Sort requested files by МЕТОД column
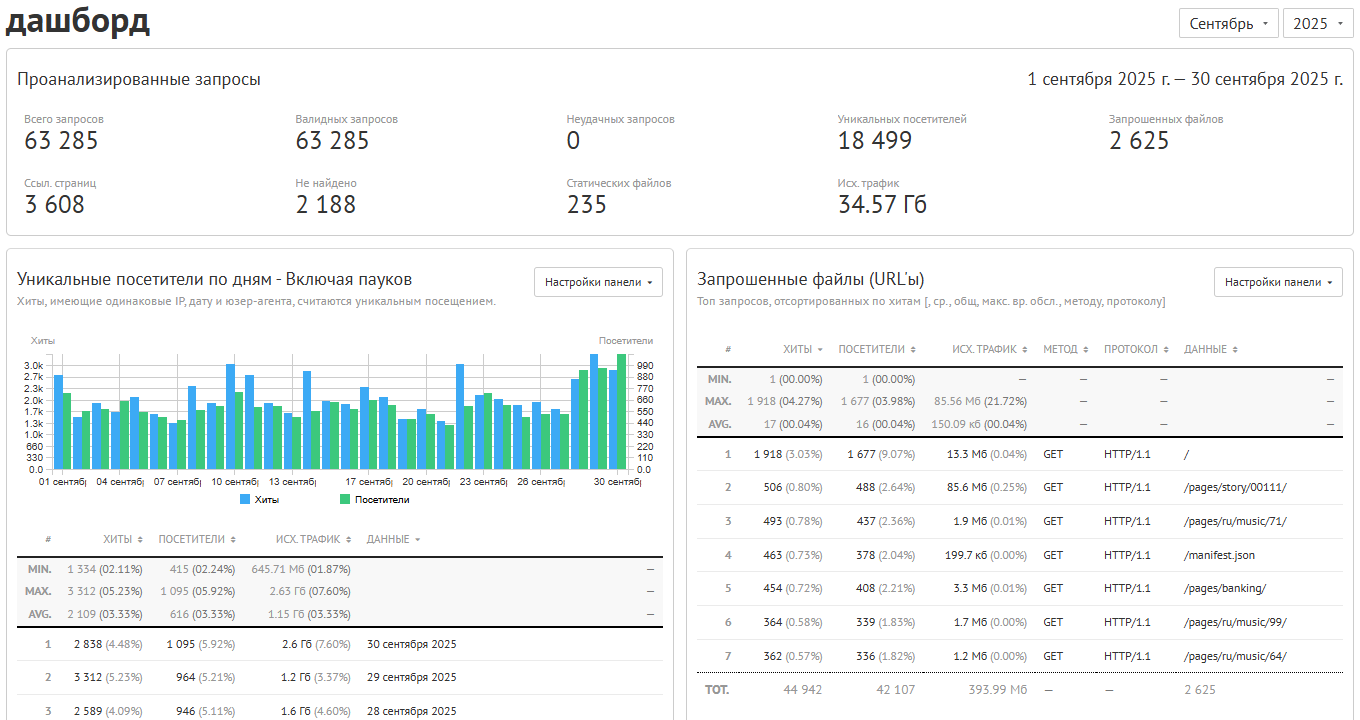Viewport: 1360px width, 720px height. [x=1066, y=349]
